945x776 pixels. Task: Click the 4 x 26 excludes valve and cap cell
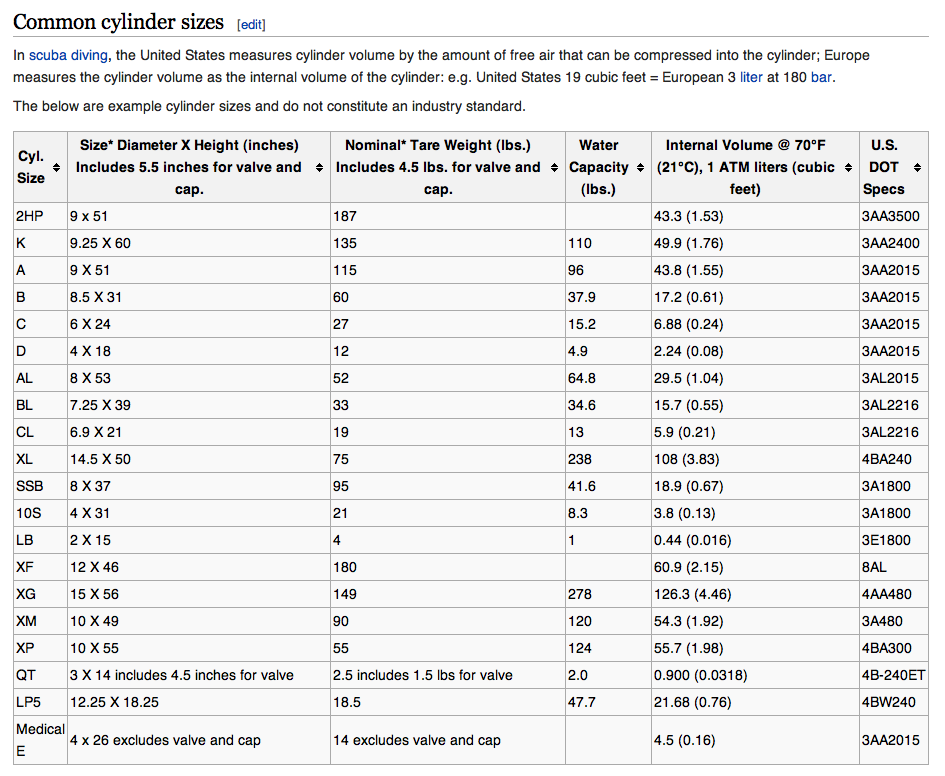coord(165,741)
